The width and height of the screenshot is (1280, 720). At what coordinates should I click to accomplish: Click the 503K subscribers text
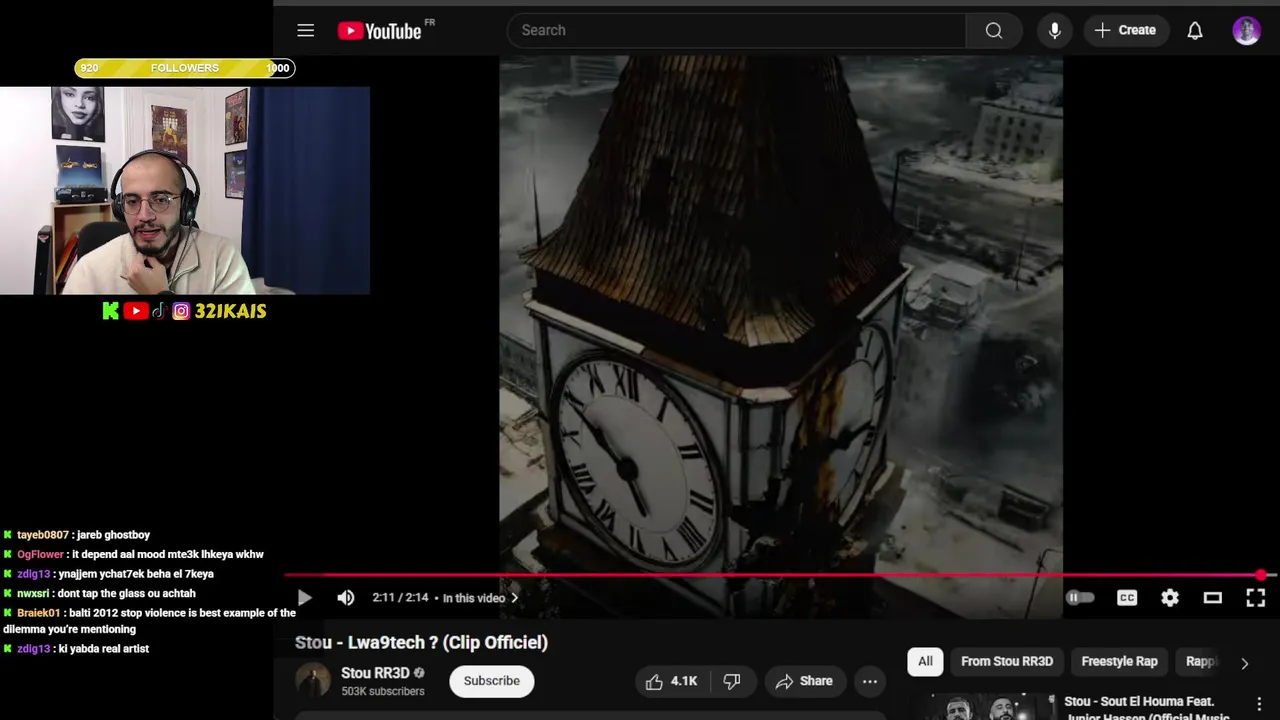383,691
